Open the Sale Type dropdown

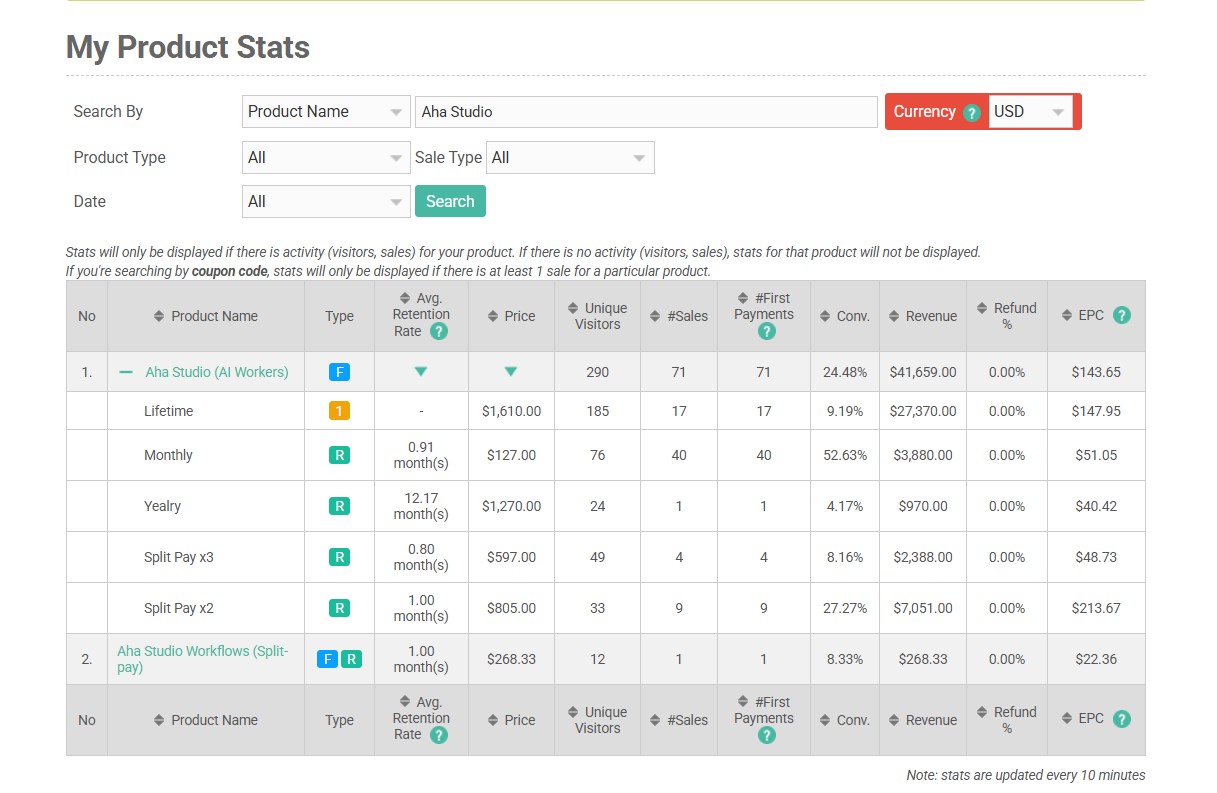point(570,158)
